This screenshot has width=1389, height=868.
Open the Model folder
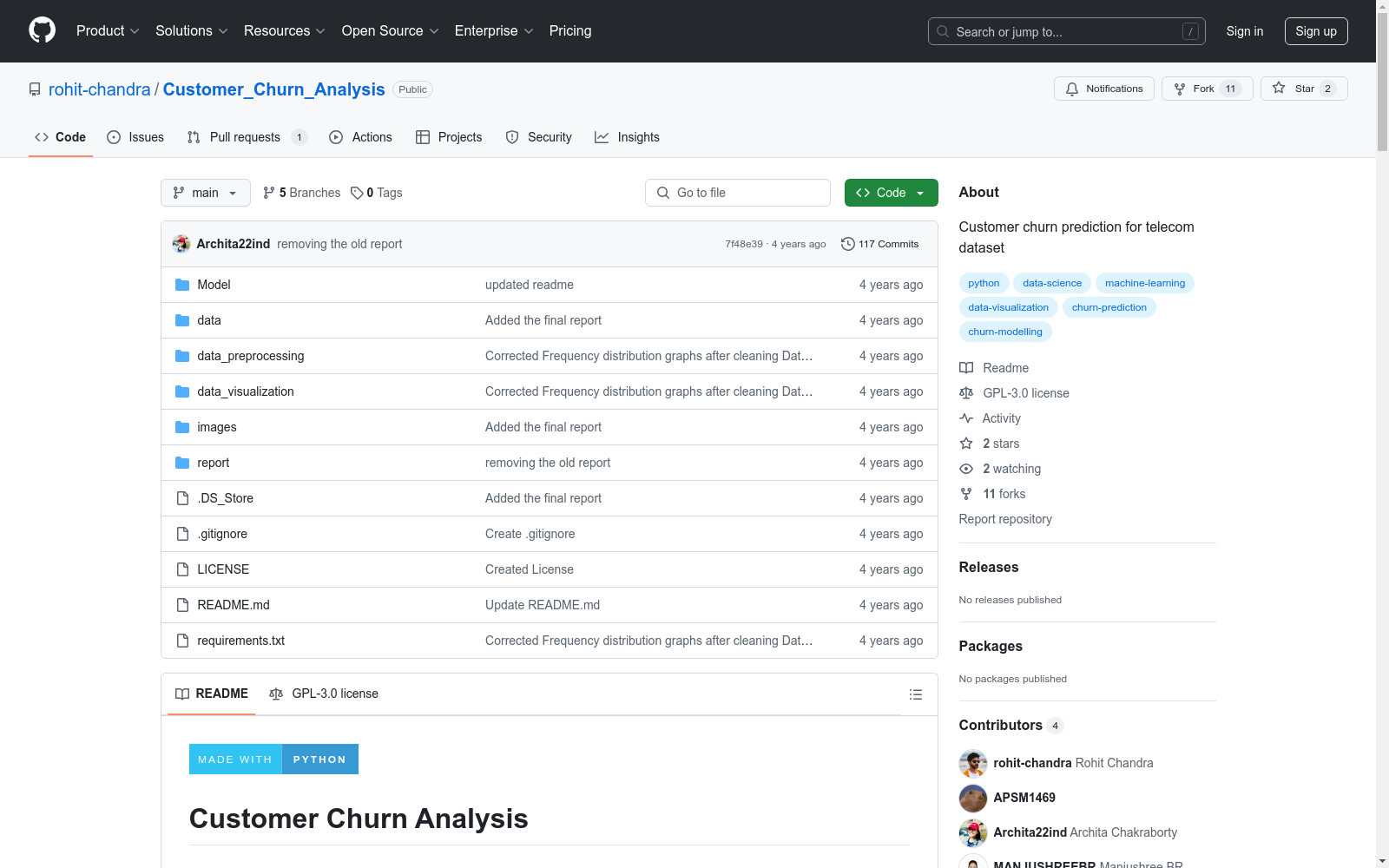[x=214, y=285]
